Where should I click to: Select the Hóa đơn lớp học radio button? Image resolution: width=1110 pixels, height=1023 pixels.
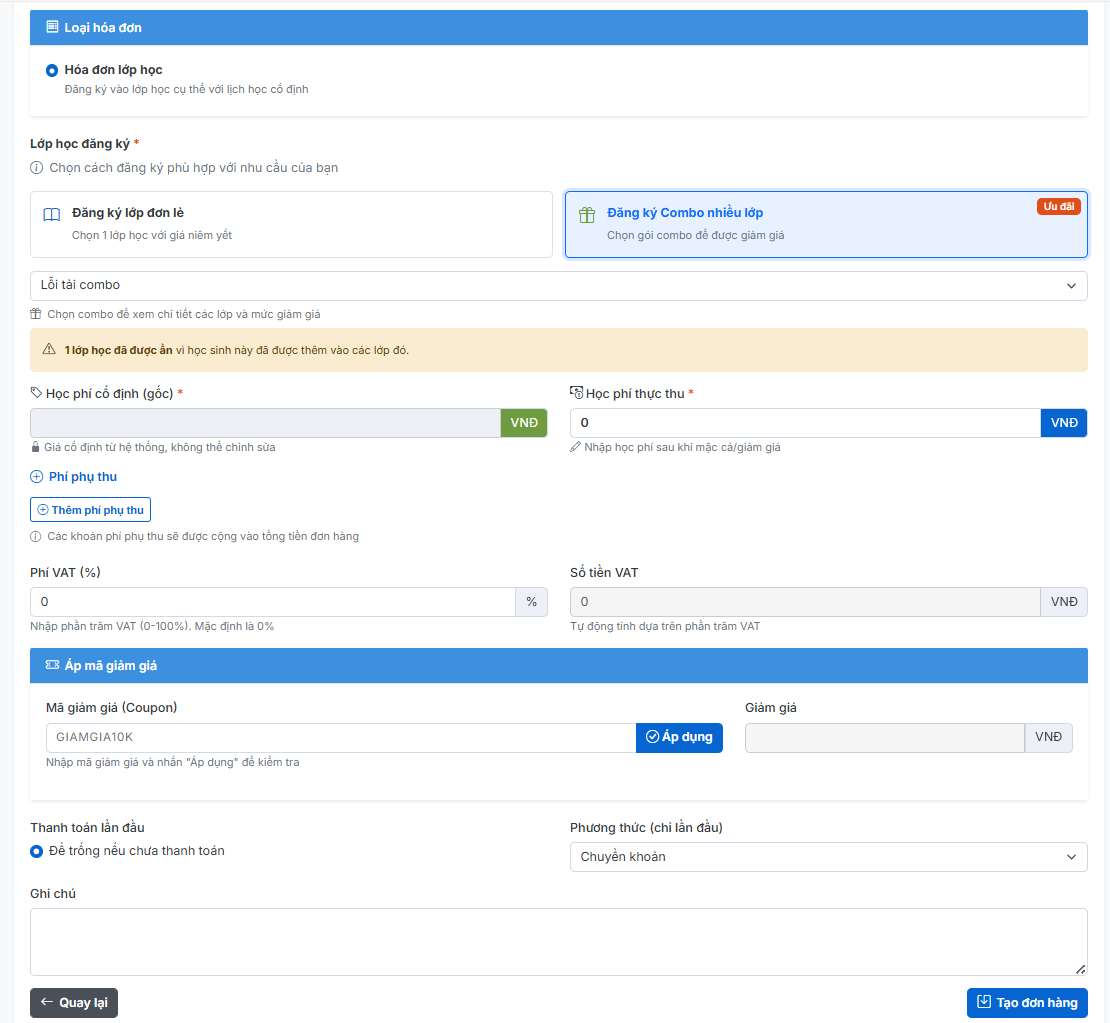click(52, 71)
